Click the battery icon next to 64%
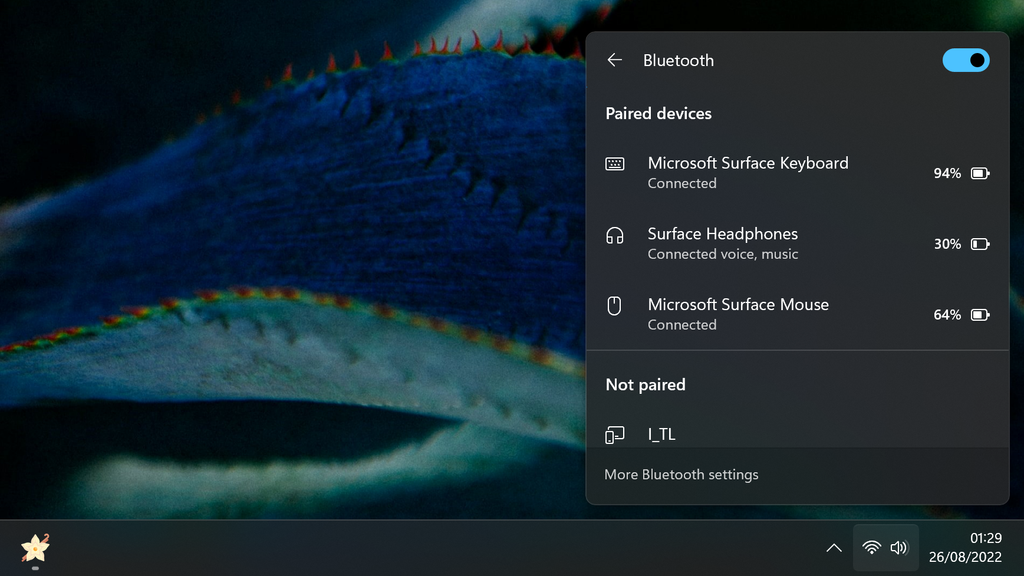 point(980,314)
